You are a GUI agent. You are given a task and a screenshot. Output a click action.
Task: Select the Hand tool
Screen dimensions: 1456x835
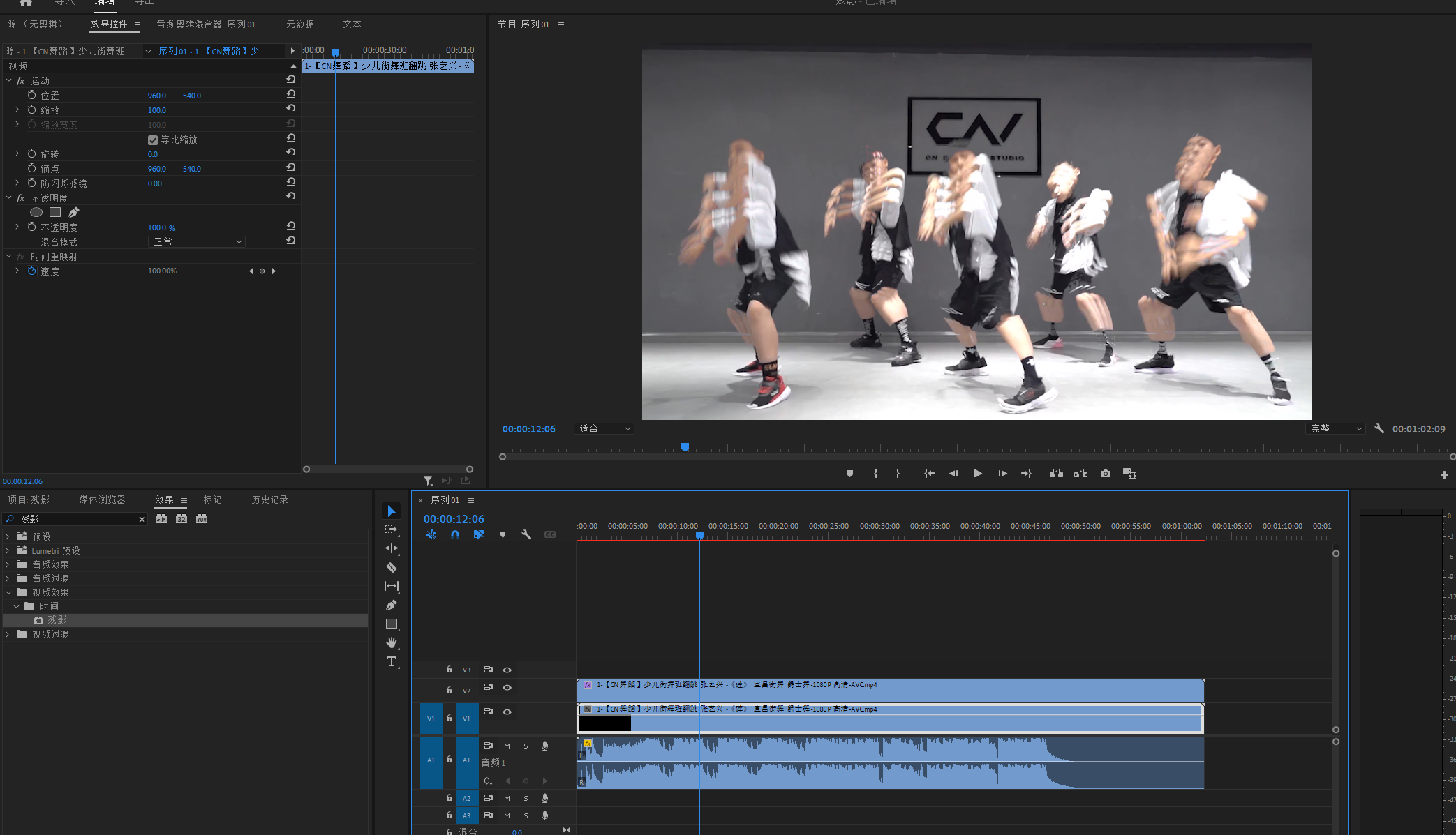[392, 642]
